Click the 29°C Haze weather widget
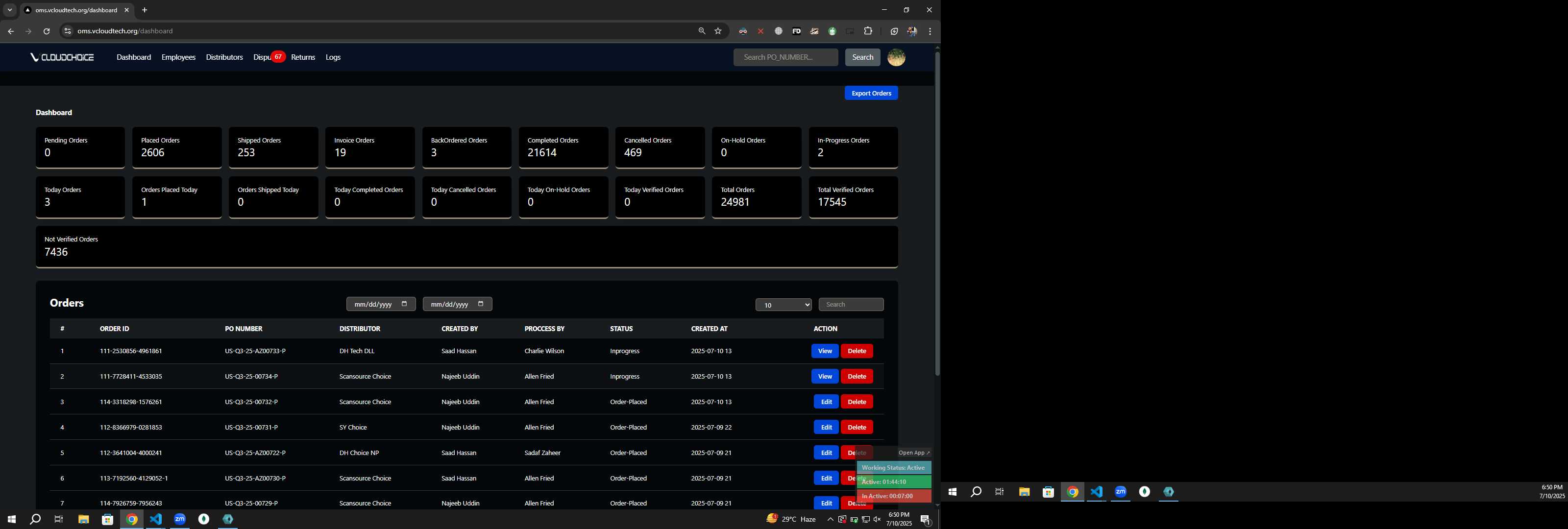1568x529 pixels. click(x=791, y=519)
